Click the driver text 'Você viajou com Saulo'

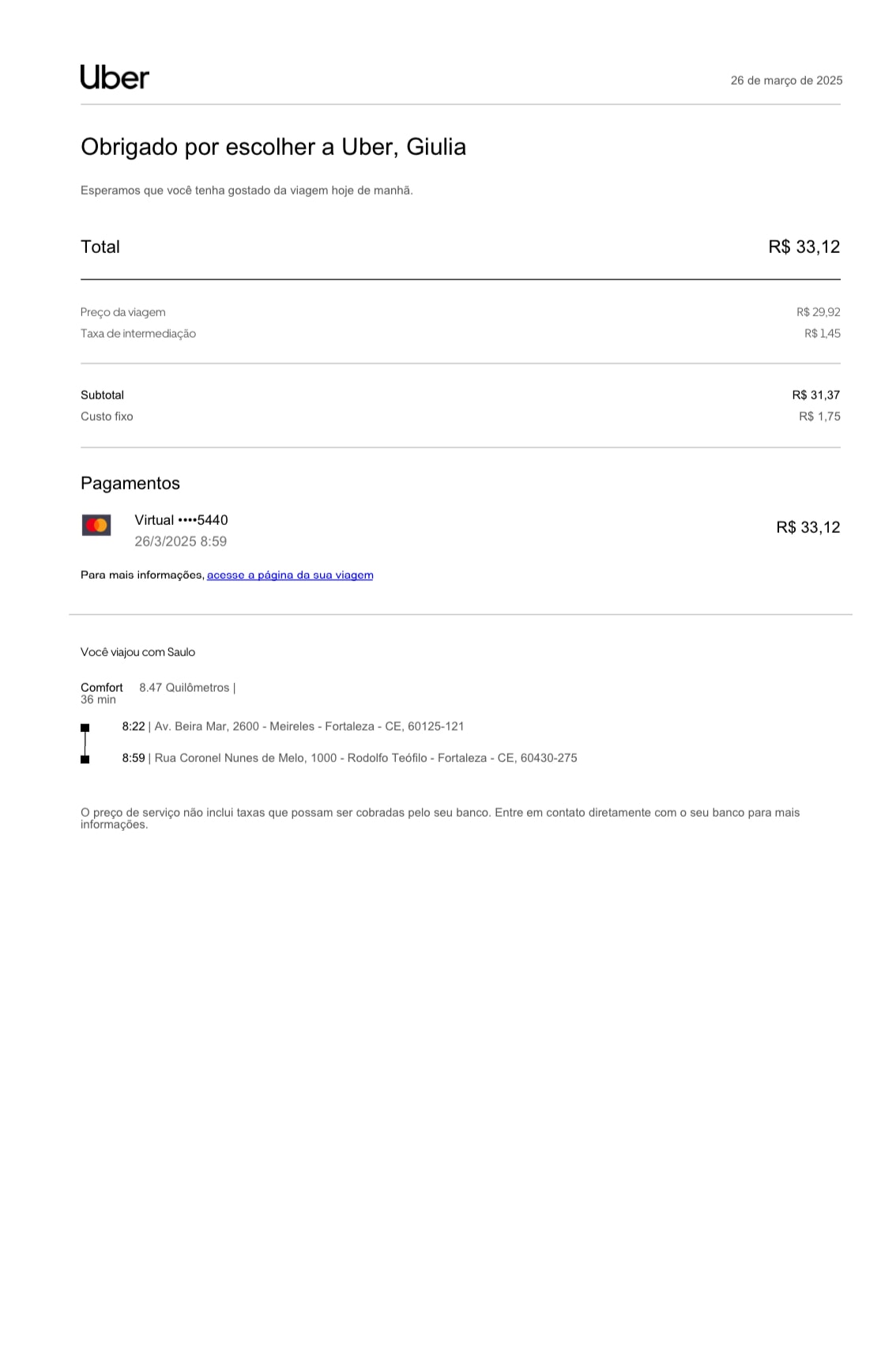pos(137,652)
